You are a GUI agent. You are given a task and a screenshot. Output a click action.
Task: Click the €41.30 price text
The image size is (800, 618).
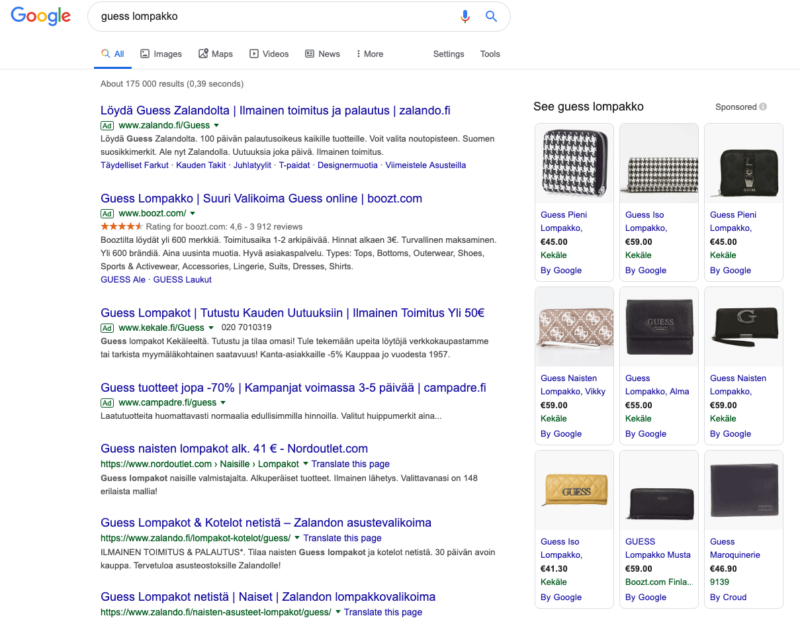point(554,568)
